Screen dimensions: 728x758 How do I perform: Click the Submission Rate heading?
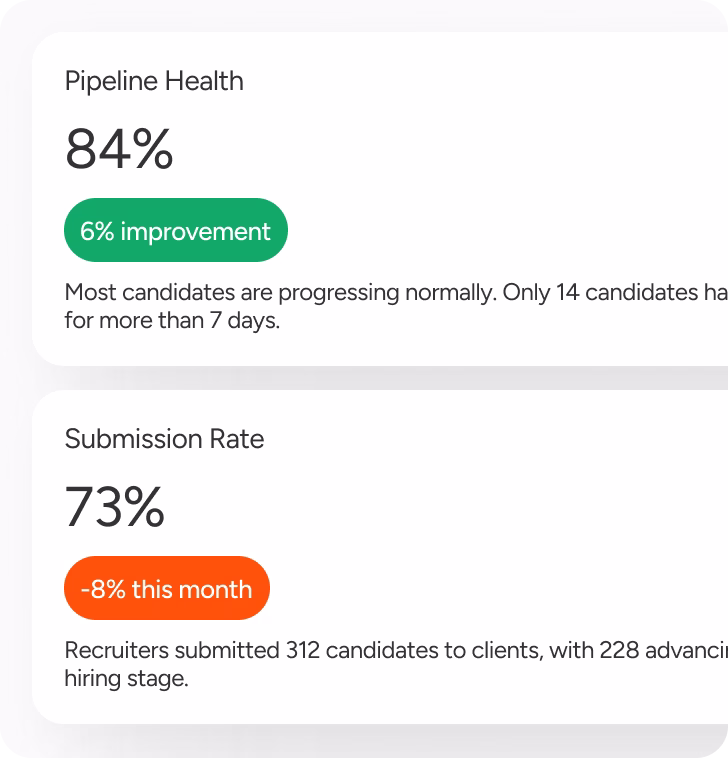click(x=164, y=439)
